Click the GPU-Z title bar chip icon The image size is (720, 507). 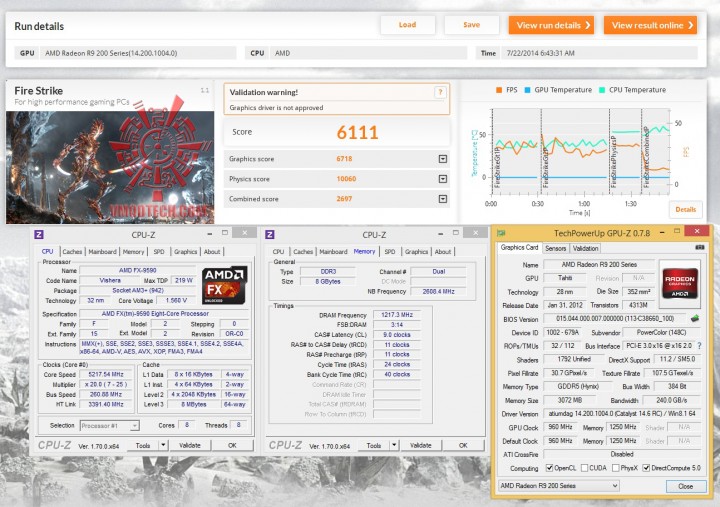501,233
